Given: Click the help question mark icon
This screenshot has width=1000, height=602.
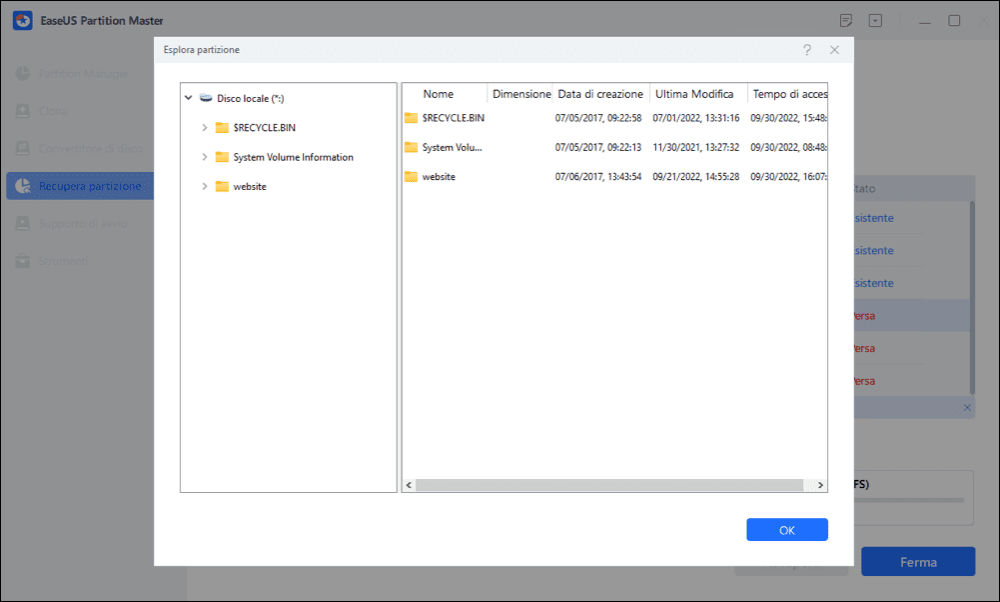Looking at the screenshot, I should pyautogui.click(x=807, y=49).
